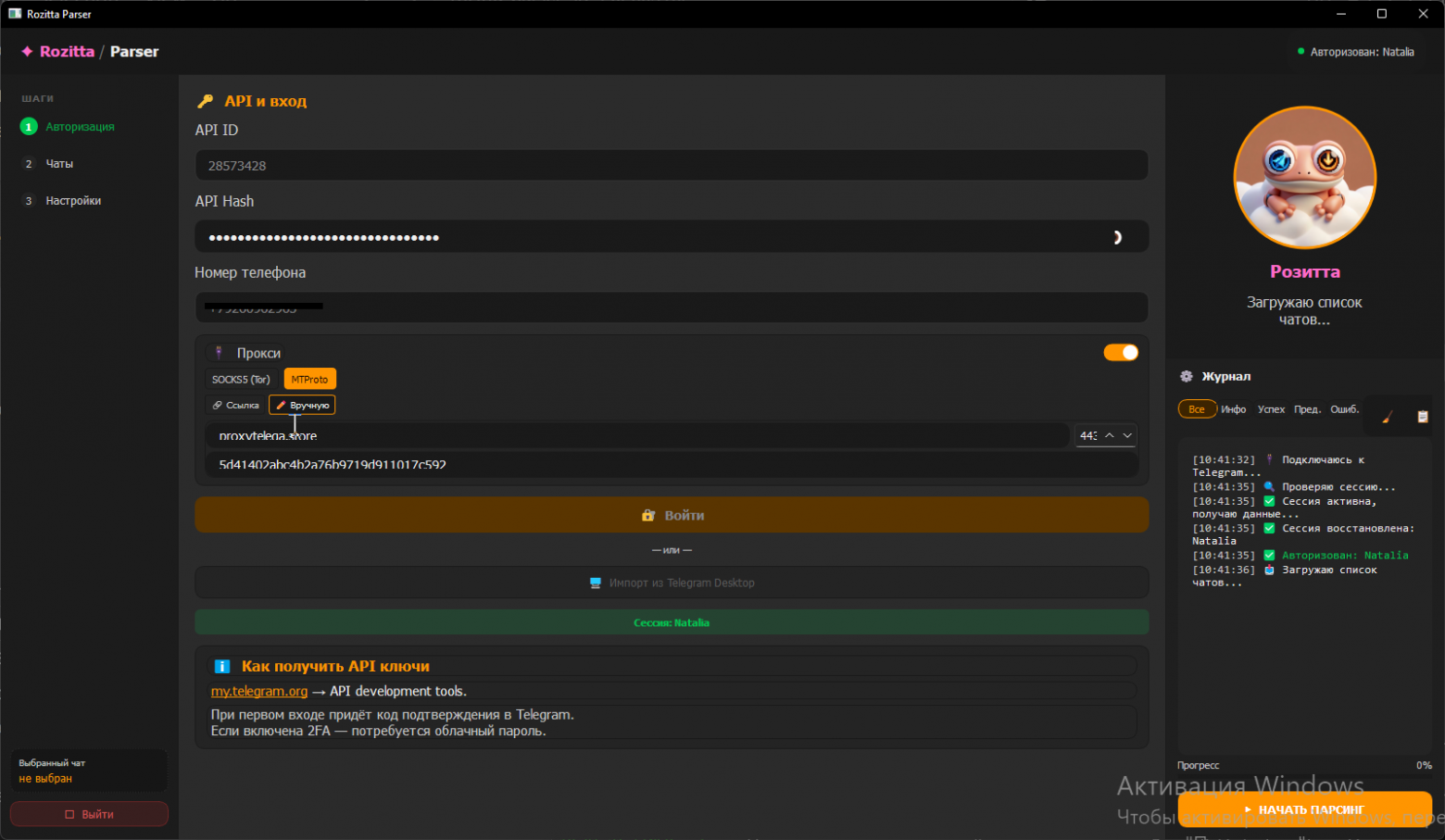Open the my.telegram.org link
The image size is (1445, 840).
pos(258,692)
